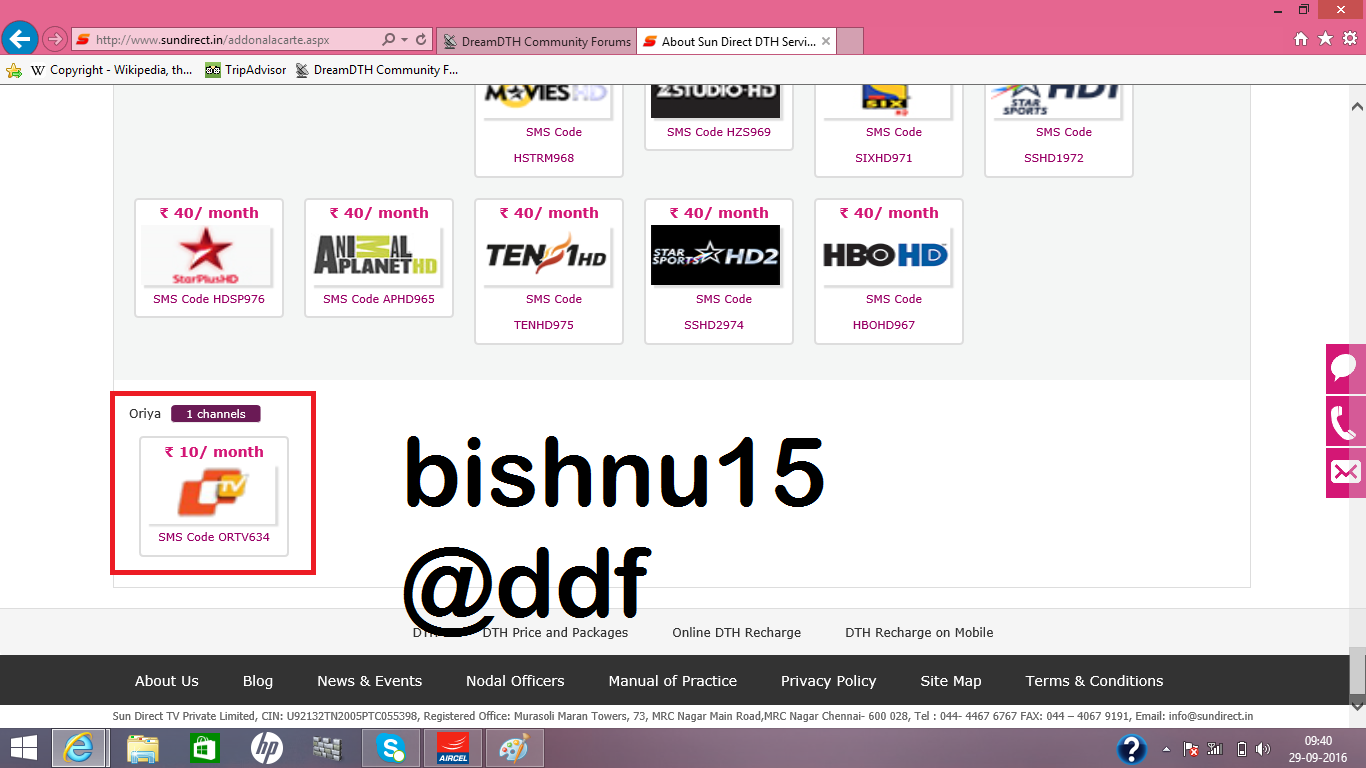Close the About Sun Direct tab
1366x768 pixels.
tap(825, 41)
